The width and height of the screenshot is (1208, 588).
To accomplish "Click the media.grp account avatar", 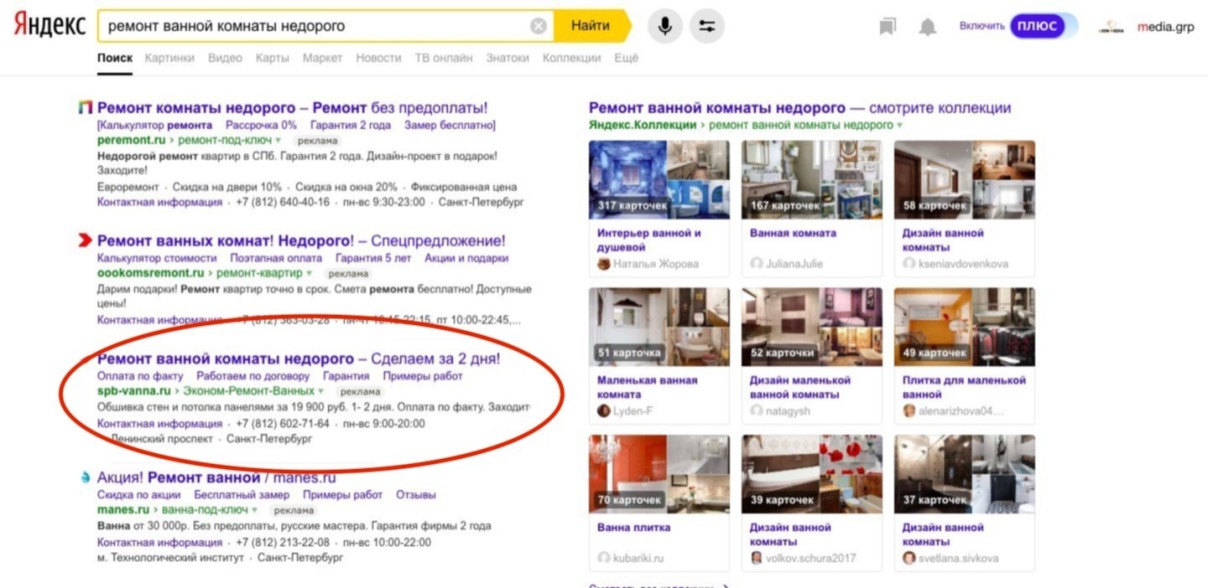I will 1111,27.
